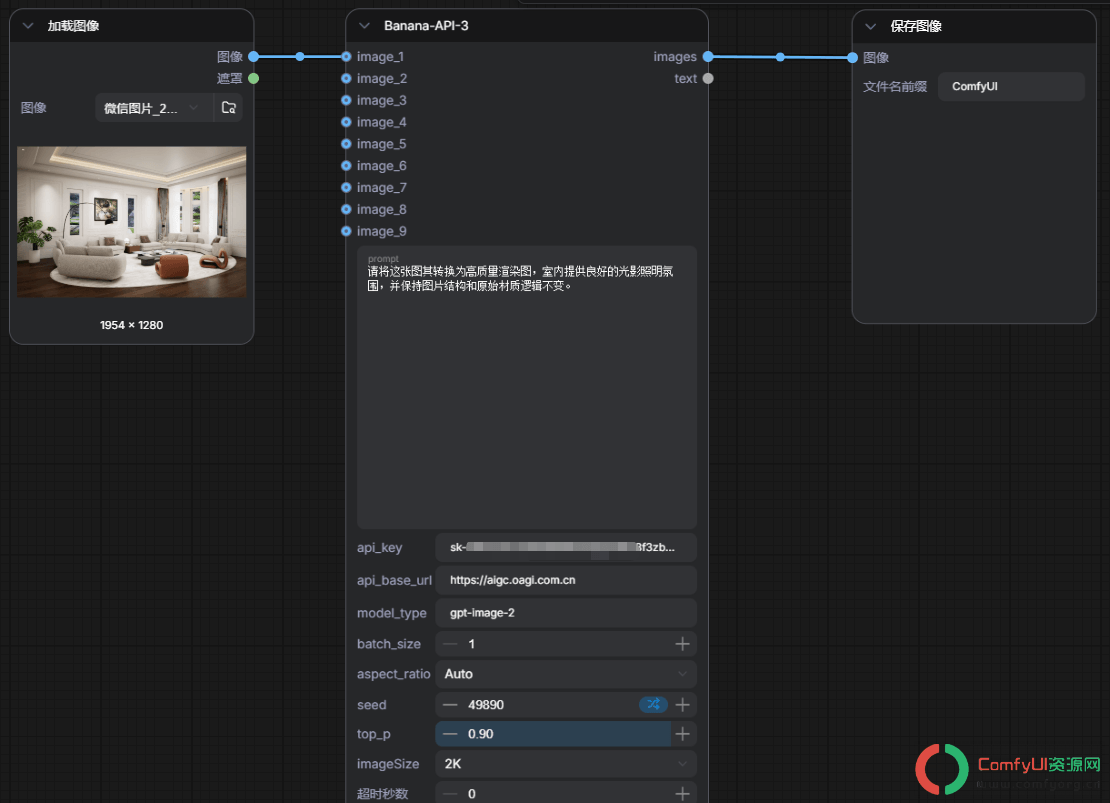Click the text output socket
Screen dimensions: 1110x803
pos(708,79)
